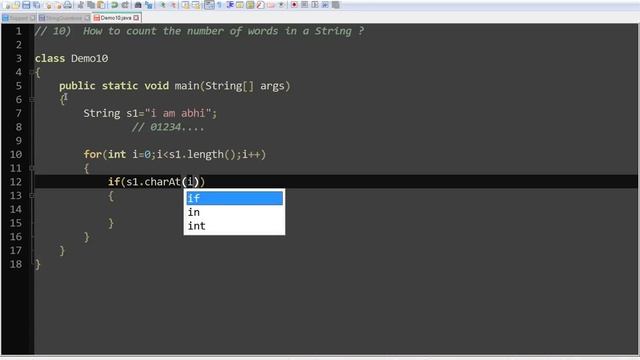Copy the selected text
Screen dimensions: 640x360
coord(90,5)
